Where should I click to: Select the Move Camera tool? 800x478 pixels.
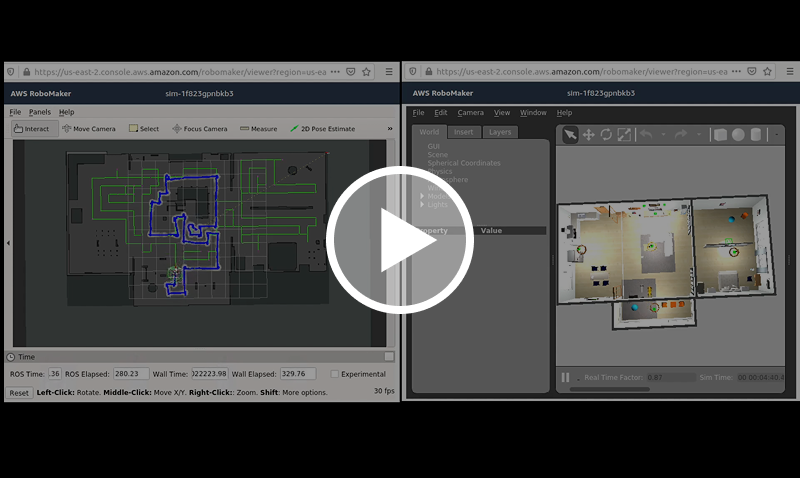pyautogui.click(x=89, y=129)
